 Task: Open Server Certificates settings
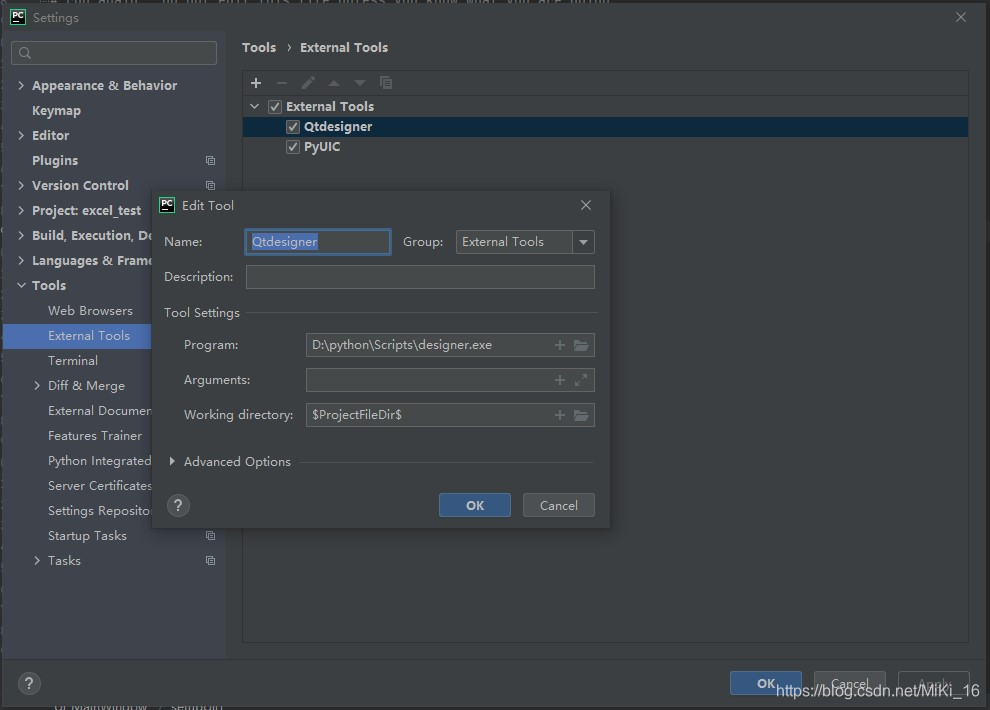99,486
